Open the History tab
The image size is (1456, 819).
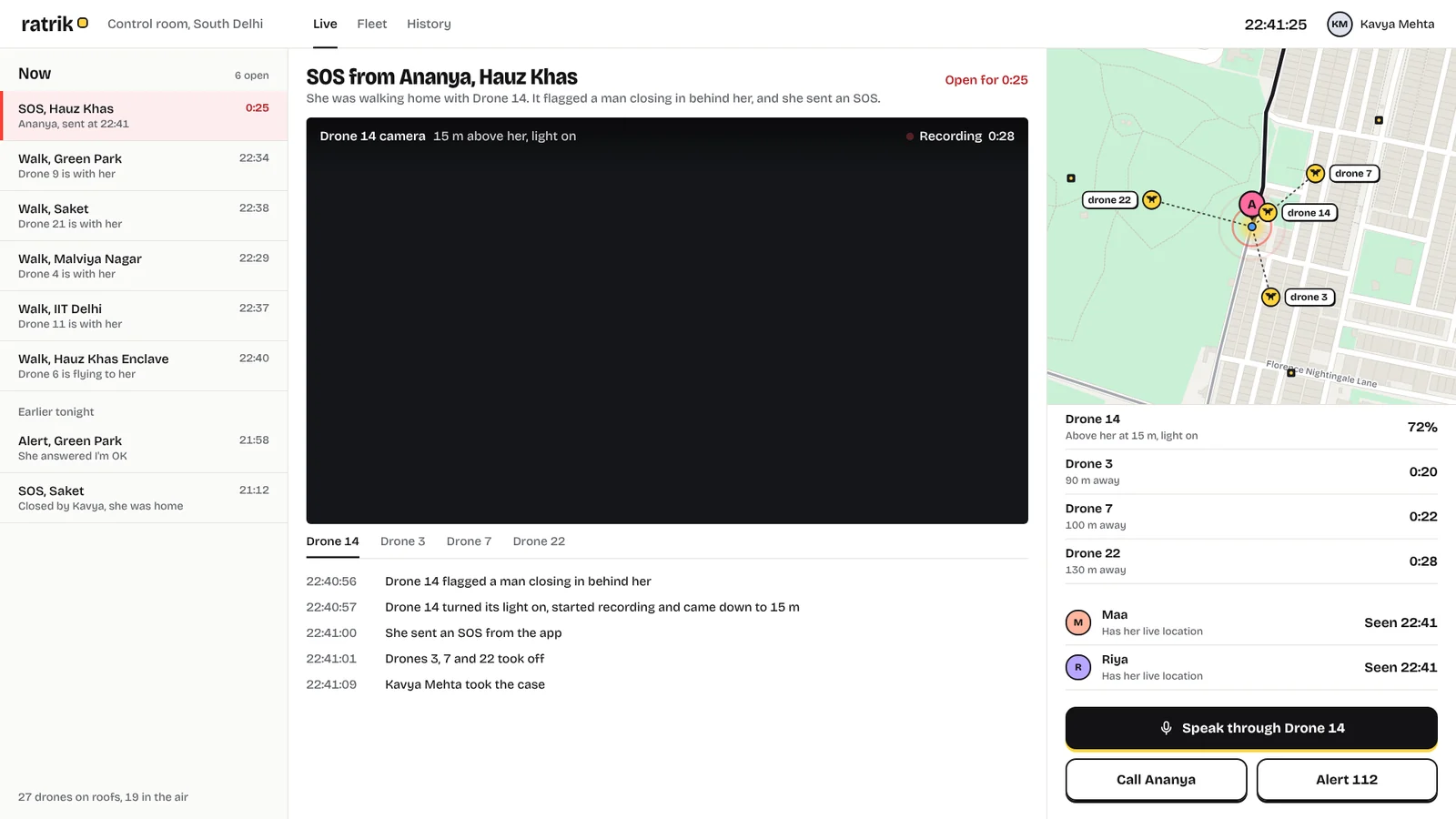(x=429, y=24)
